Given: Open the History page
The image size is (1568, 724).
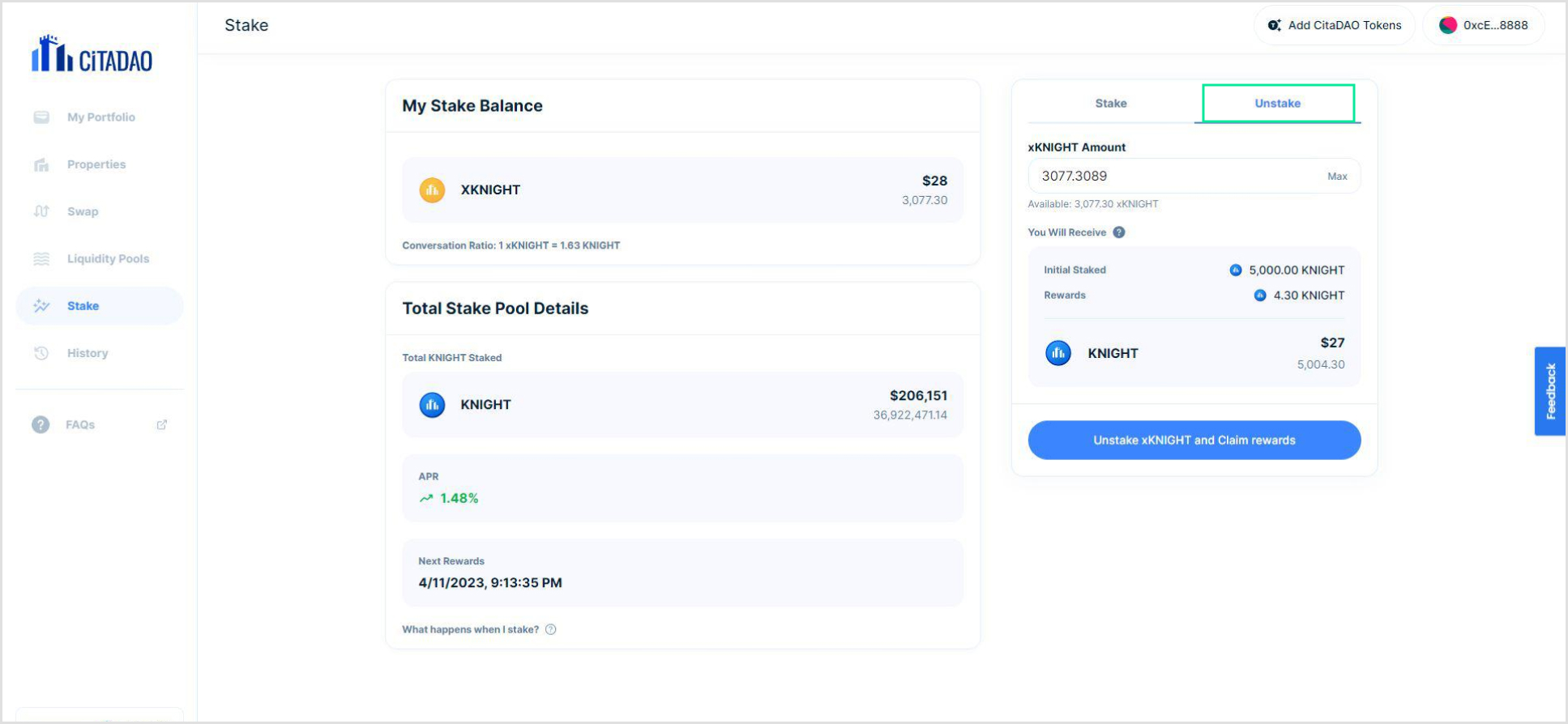Looking at the screenshot, I should click(x=100, y=353).
